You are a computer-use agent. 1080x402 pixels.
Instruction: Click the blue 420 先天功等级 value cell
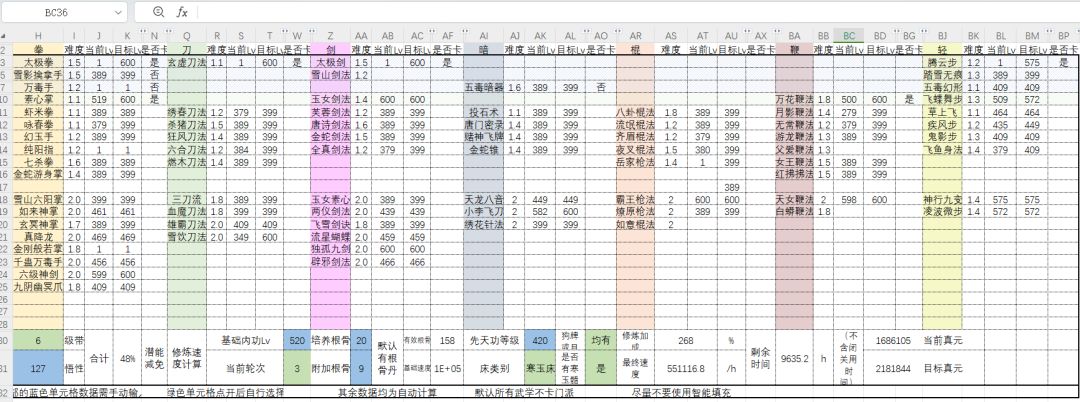[x=540, y=340]
